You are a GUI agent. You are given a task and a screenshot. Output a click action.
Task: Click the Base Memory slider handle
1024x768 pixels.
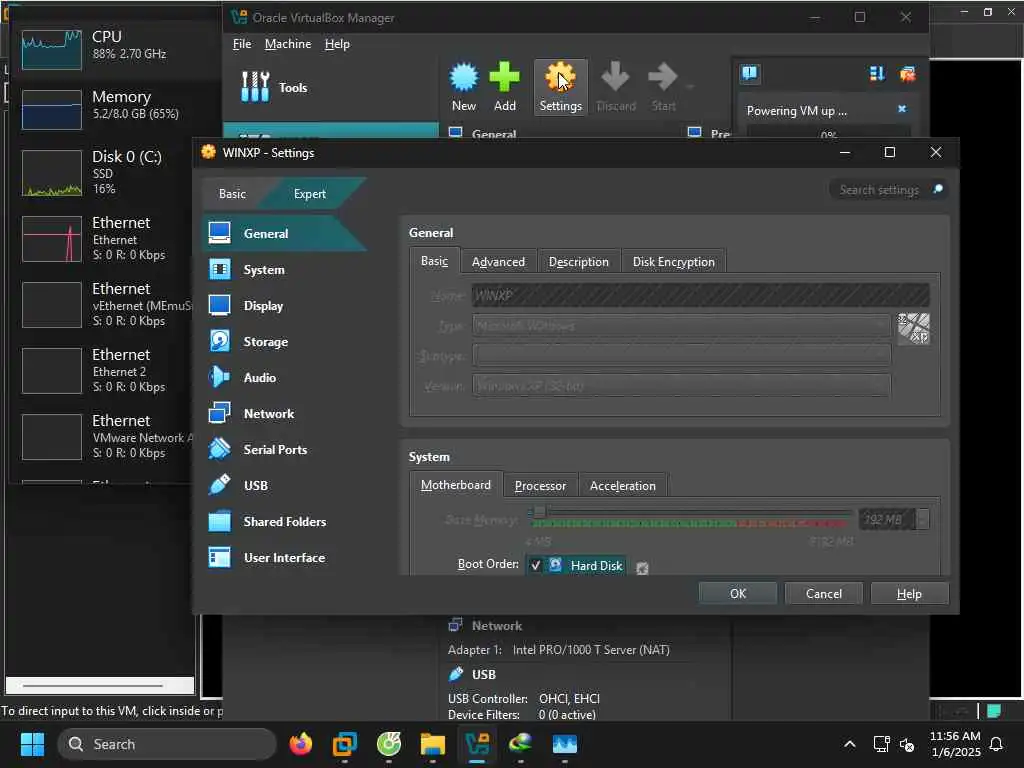click(x=539, y=511)
